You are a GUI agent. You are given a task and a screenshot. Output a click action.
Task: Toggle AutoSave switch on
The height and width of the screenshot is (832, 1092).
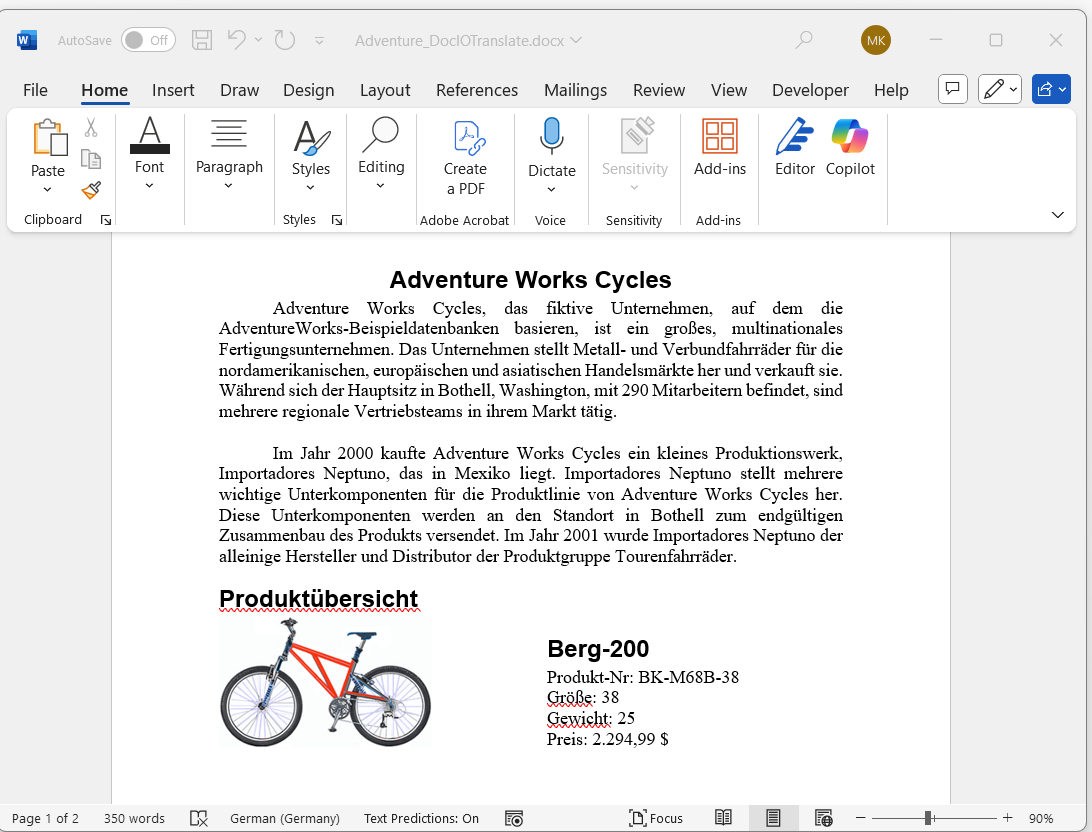point(148,40)
